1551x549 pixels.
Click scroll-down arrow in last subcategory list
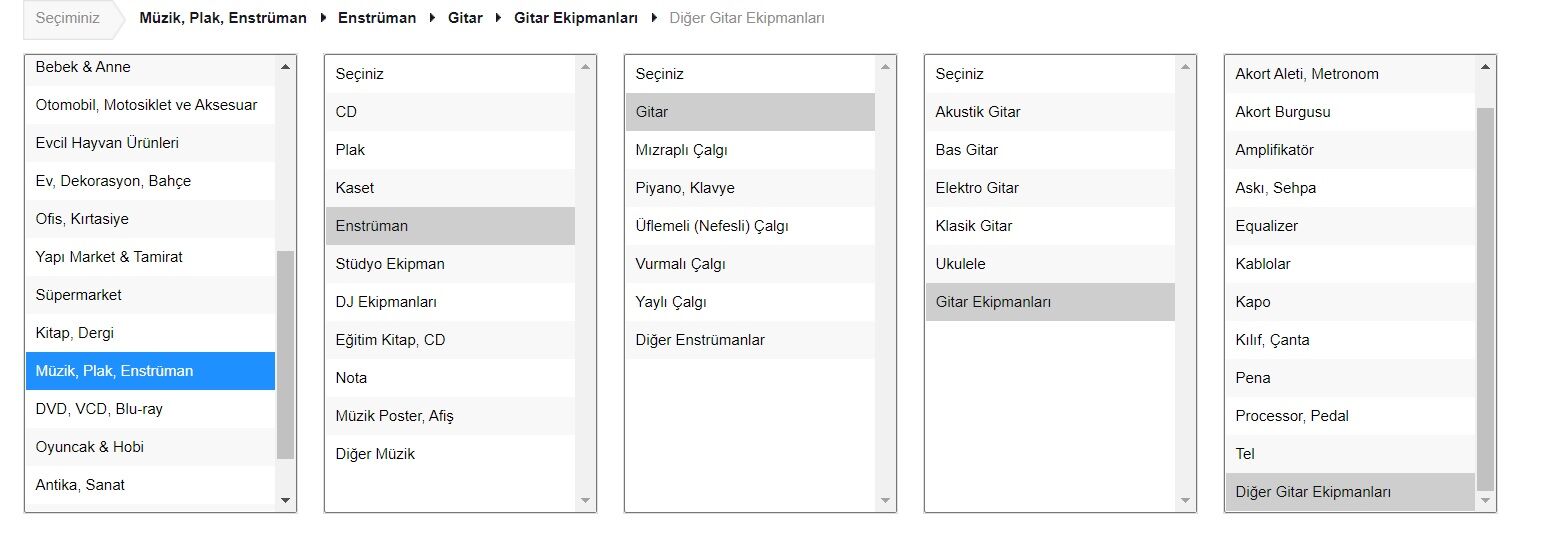point(1485,500)
